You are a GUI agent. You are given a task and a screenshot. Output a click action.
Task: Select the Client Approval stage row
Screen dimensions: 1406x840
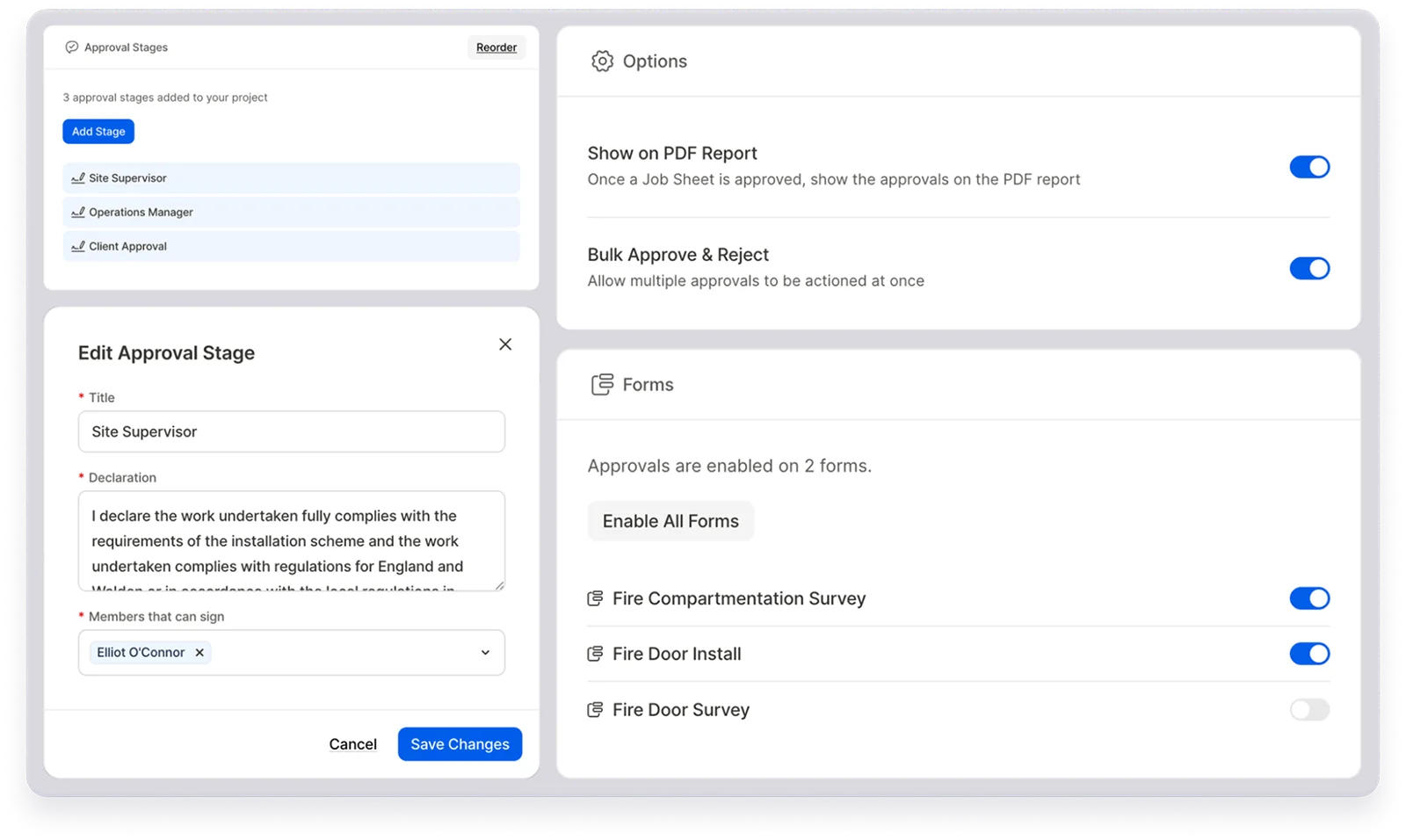291,247
